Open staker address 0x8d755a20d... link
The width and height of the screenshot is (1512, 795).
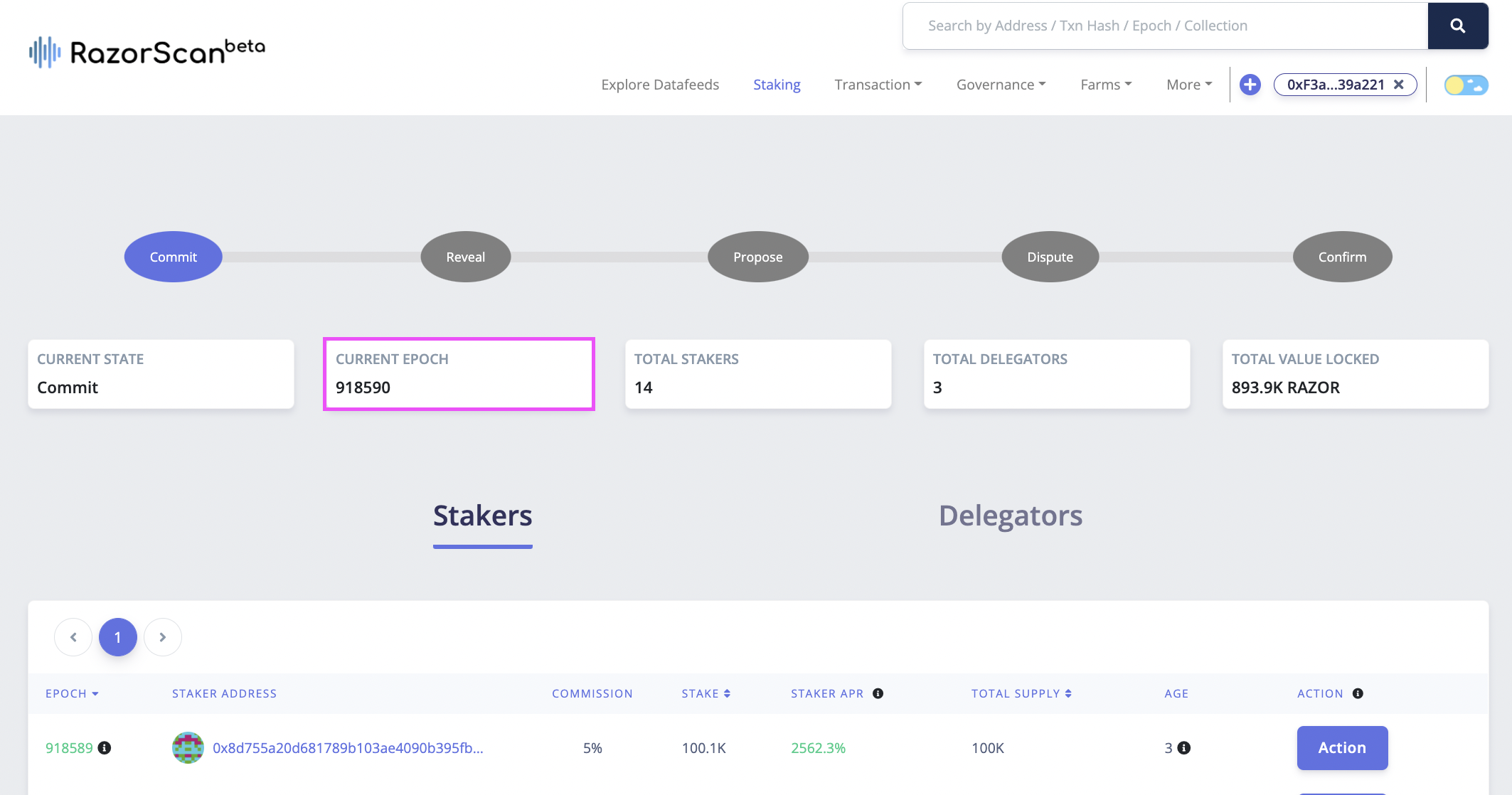click(348, 748)
